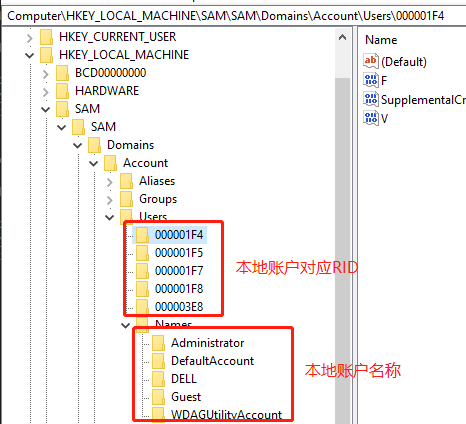The width and height of the screenshot is (466, 424).
Task: Click the tree pane vertical scrollbar thumb
Action: (342, 250)
